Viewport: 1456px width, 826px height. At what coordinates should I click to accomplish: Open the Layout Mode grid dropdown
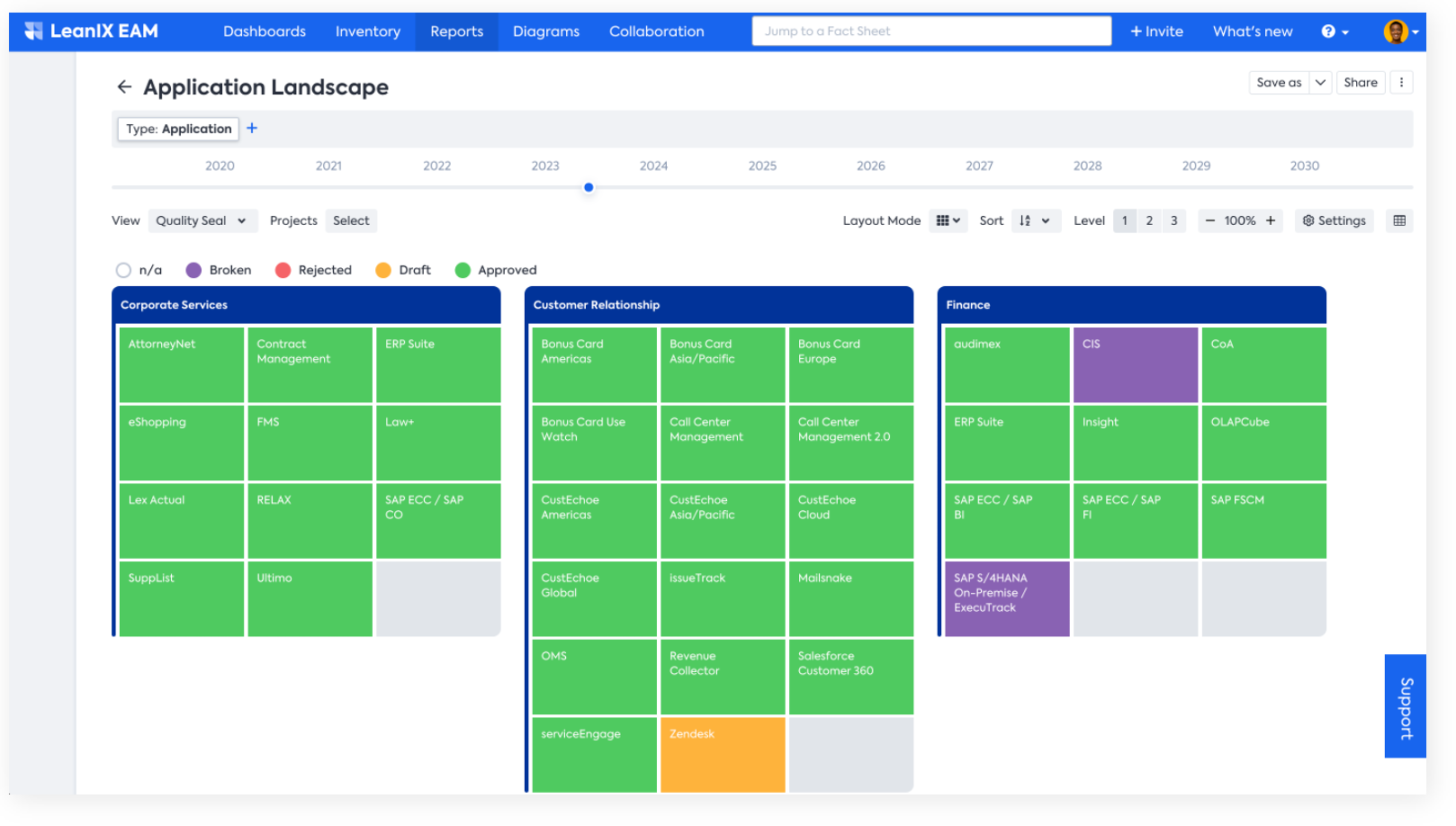948,220
